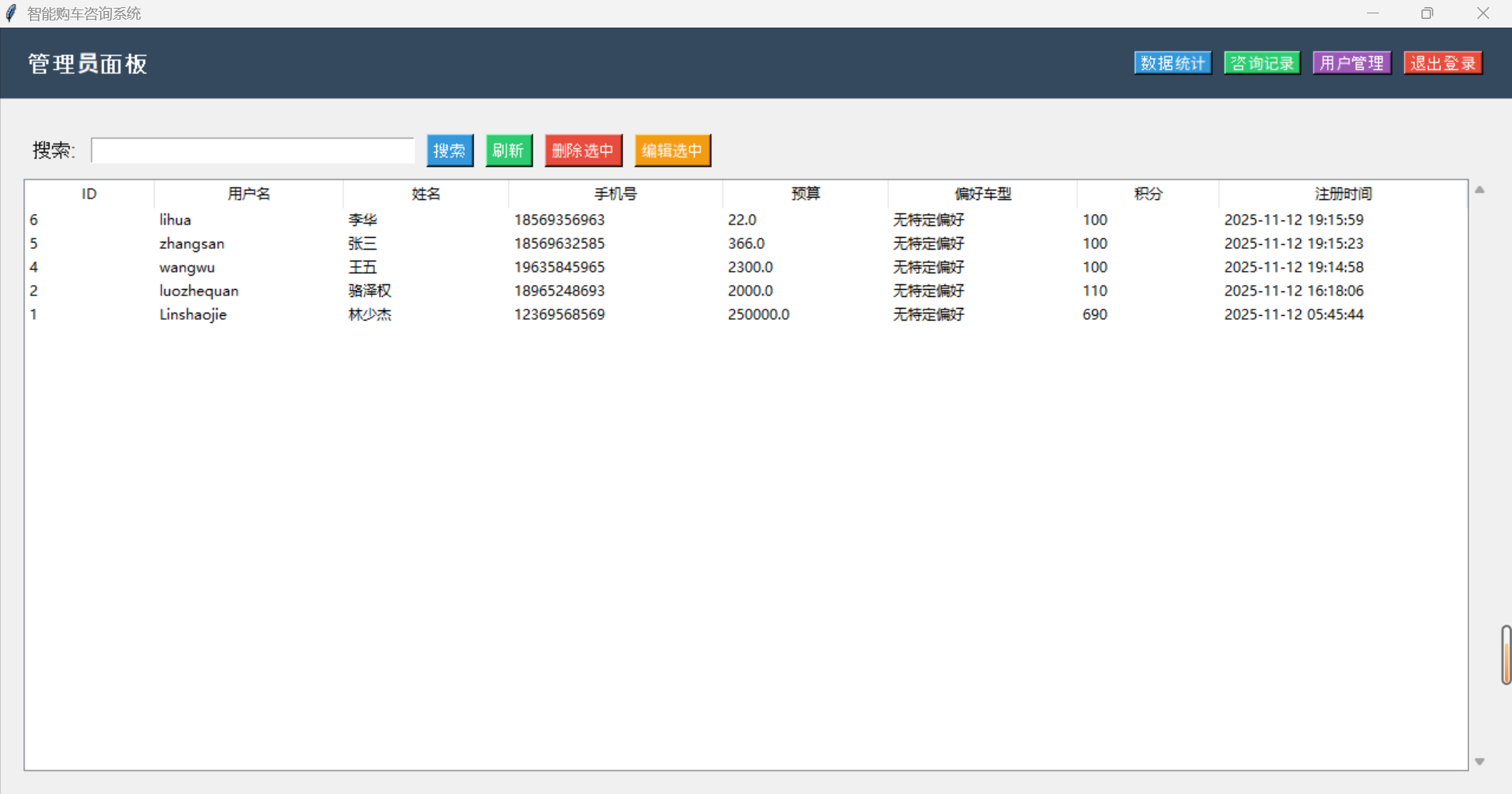Click the budget value 2000.0

[x=750, y=291]
